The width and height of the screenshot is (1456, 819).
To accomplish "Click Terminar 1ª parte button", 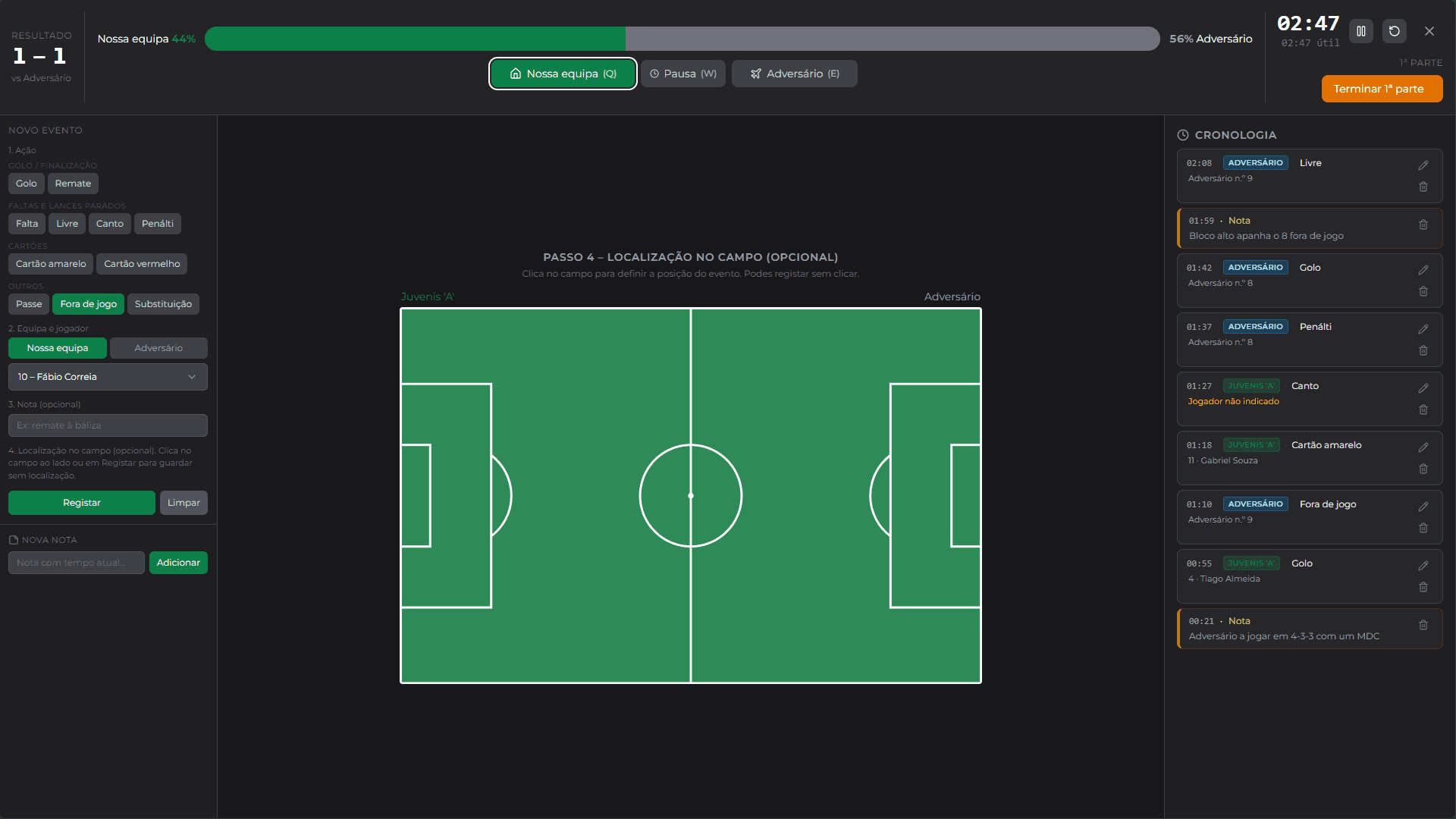I will [x=1382, y=89].
